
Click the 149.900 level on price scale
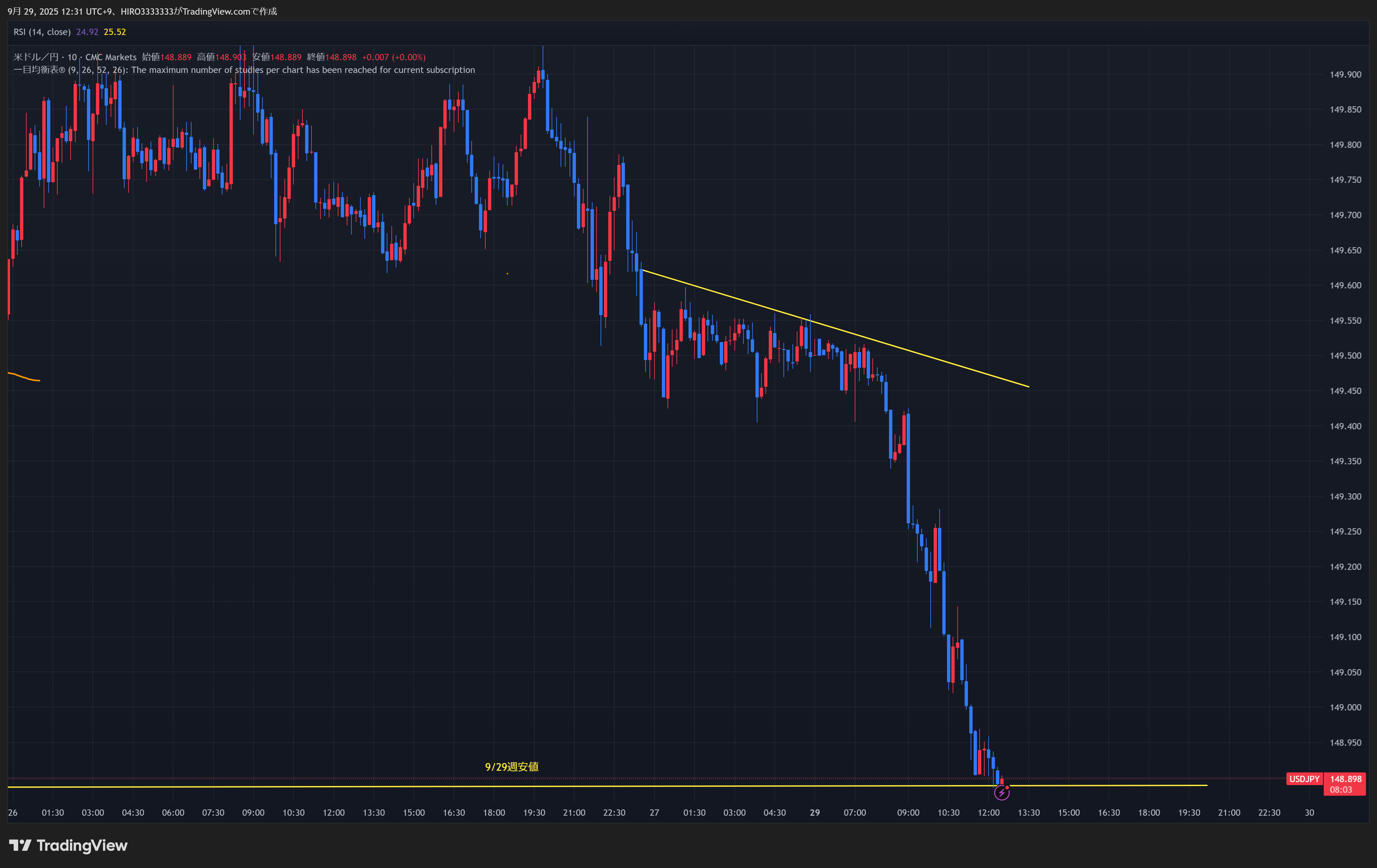pyautogui.click(x=1345, y=74)
